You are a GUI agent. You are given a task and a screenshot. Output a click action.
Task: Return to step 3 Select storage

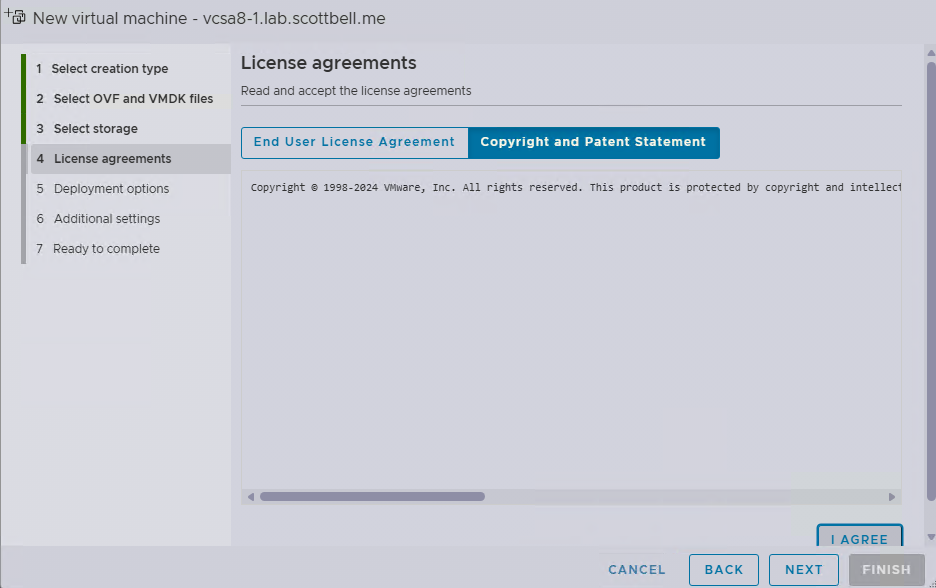pyautogui.click(x=96, y=129)
